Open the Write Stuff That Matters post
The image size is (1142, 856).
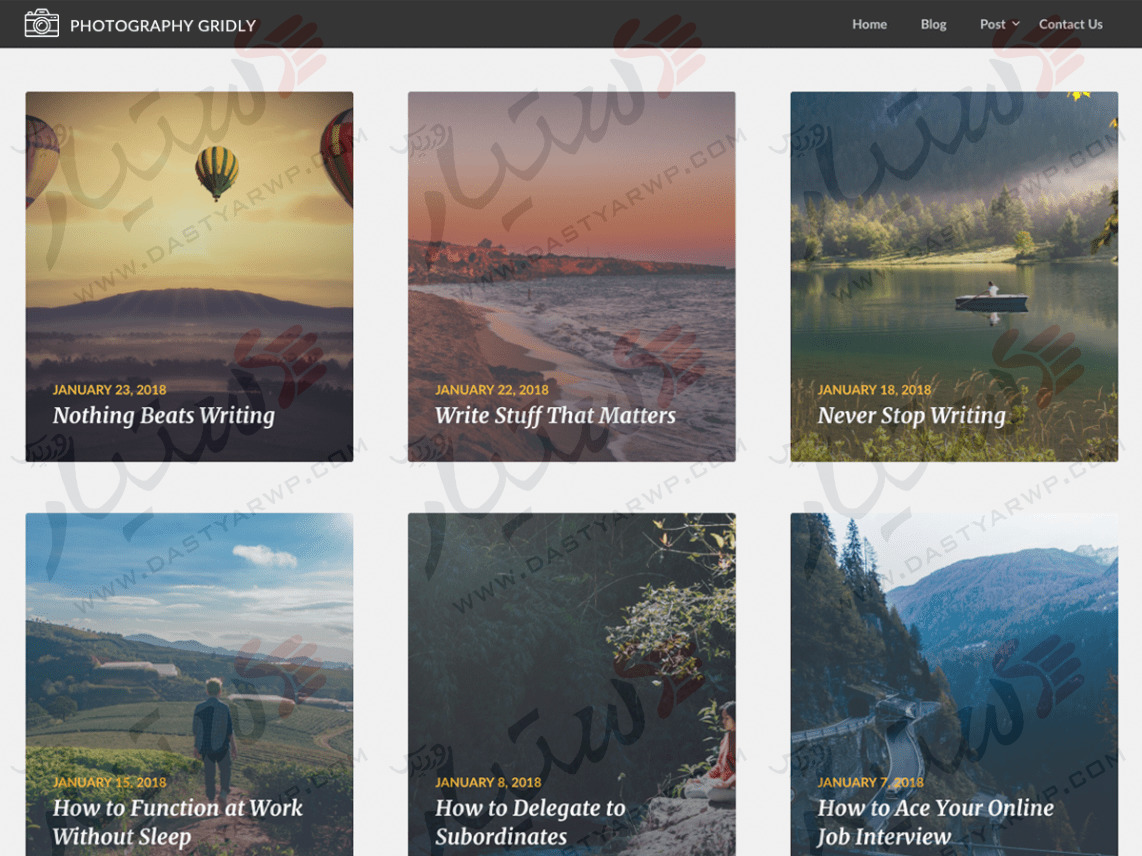pos(555,415)
